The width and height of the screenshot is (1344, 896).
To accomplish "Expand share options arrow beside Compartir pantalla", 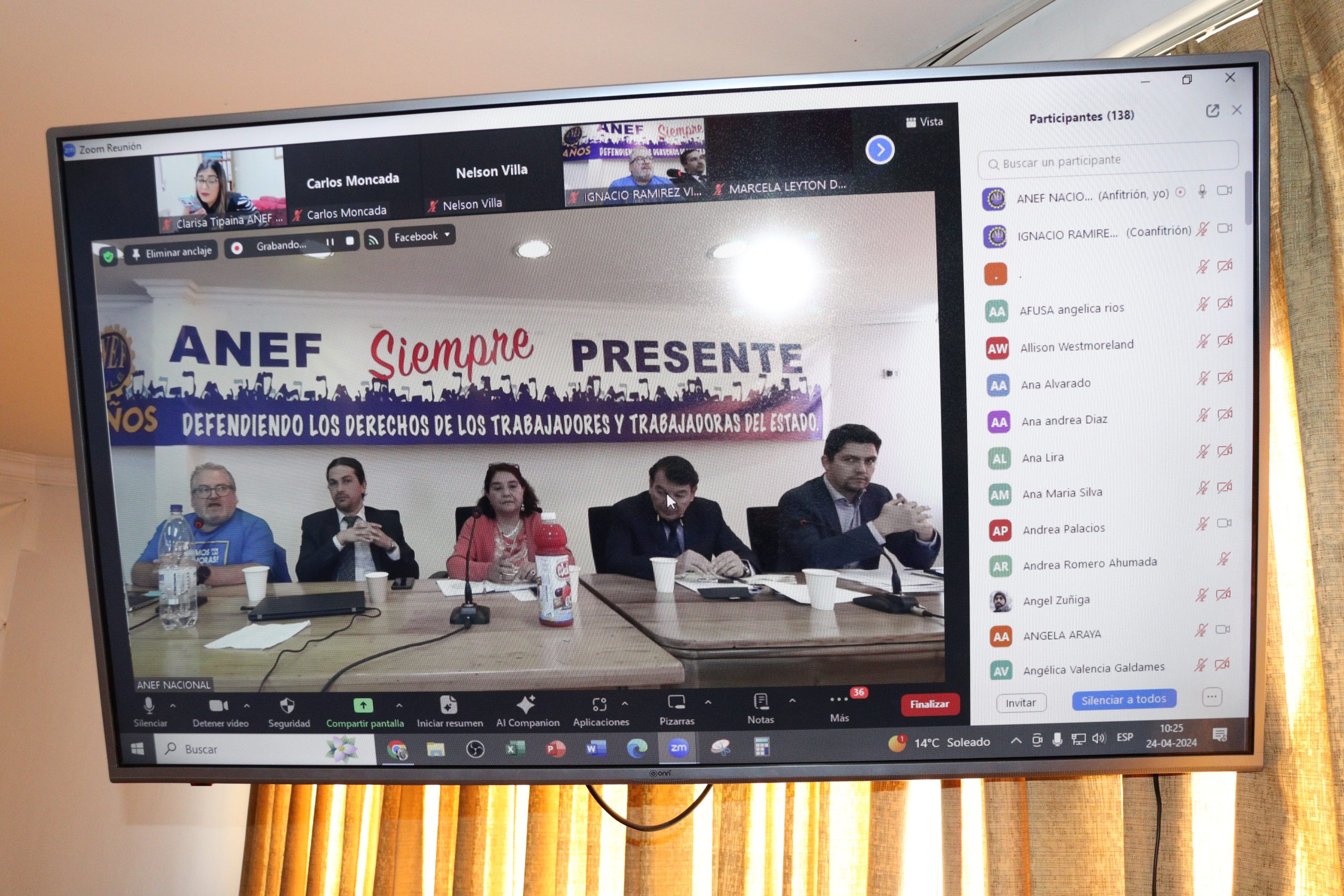I will [399, 705].
